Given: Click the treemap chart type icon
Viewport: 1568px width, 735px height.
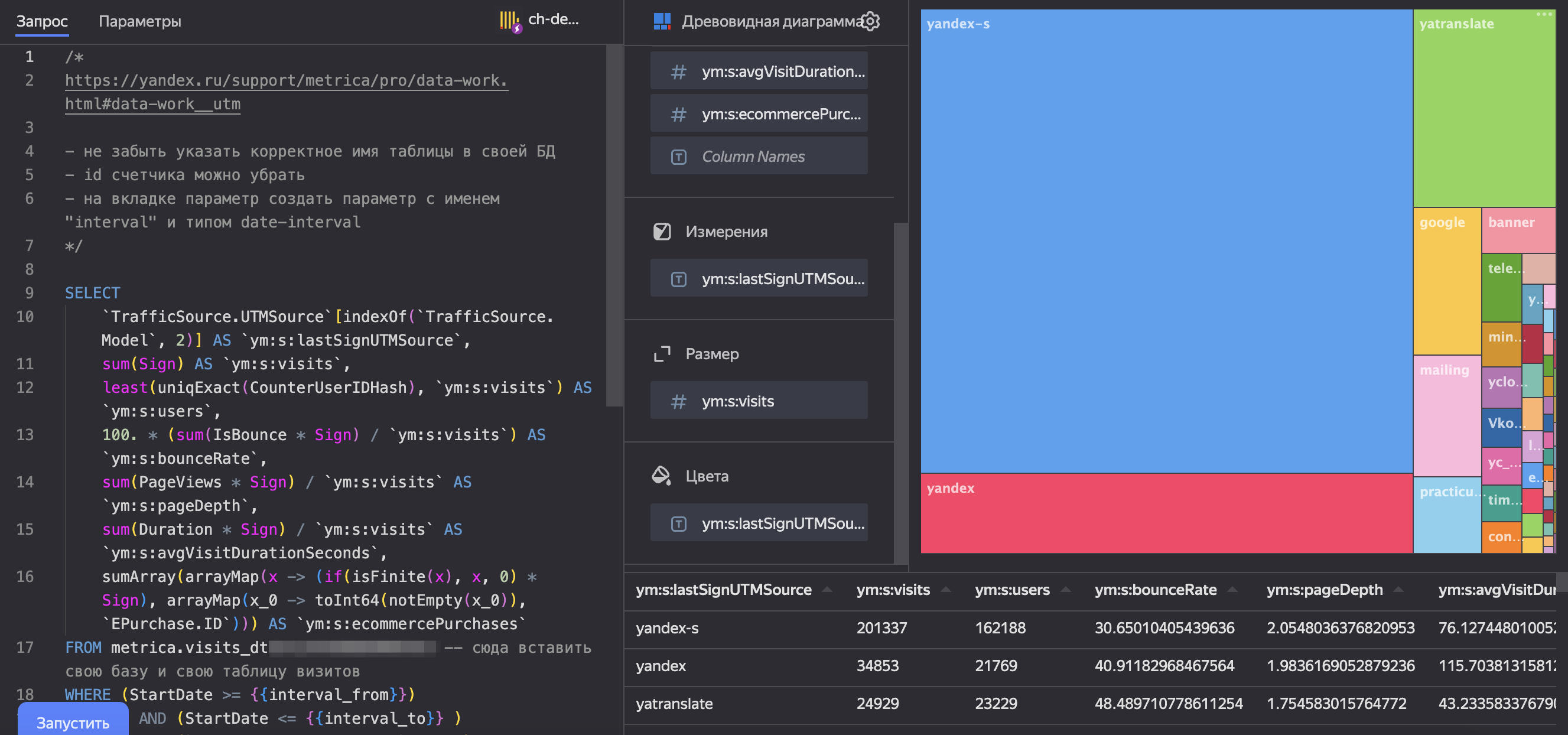Looking at the screenshot, I should [x=662, y=21].
